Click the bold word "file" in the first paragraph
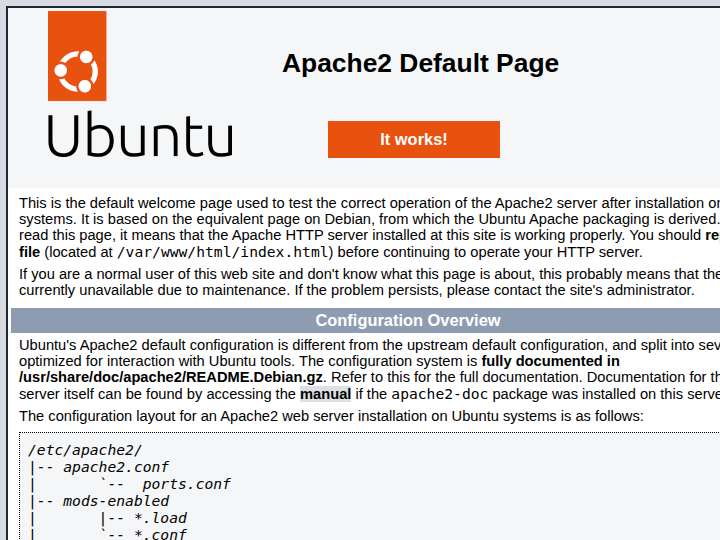The width and height of the screenshot is (720, 540). click(30, 252)
